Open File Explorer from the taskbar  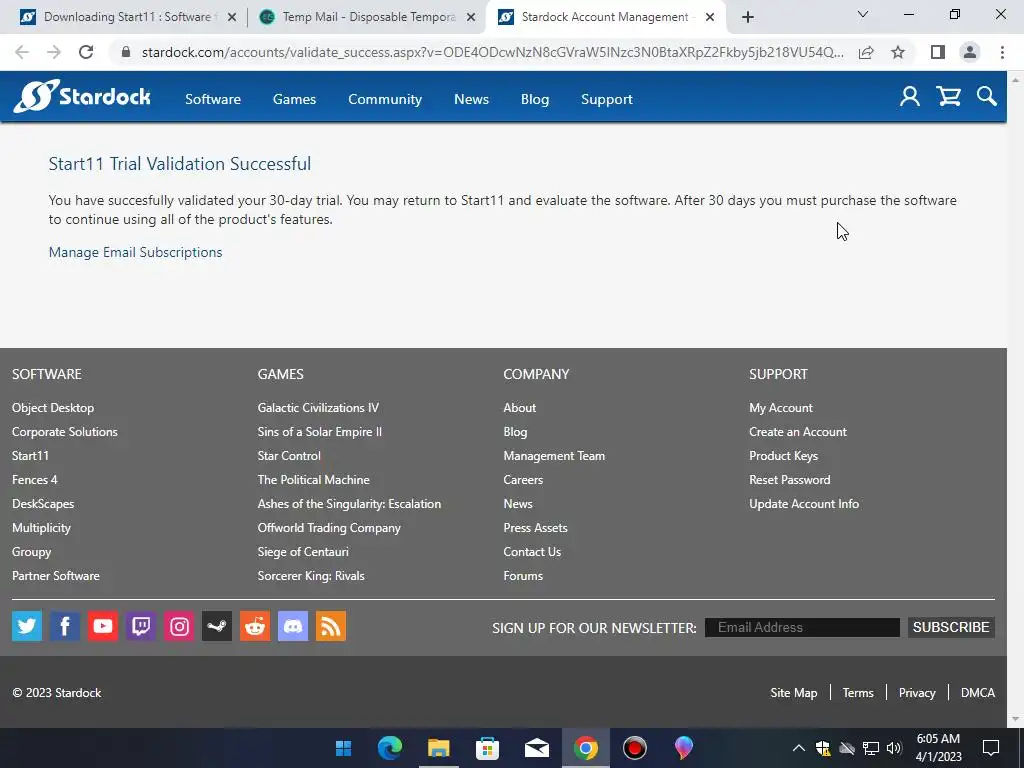(439, 748)
